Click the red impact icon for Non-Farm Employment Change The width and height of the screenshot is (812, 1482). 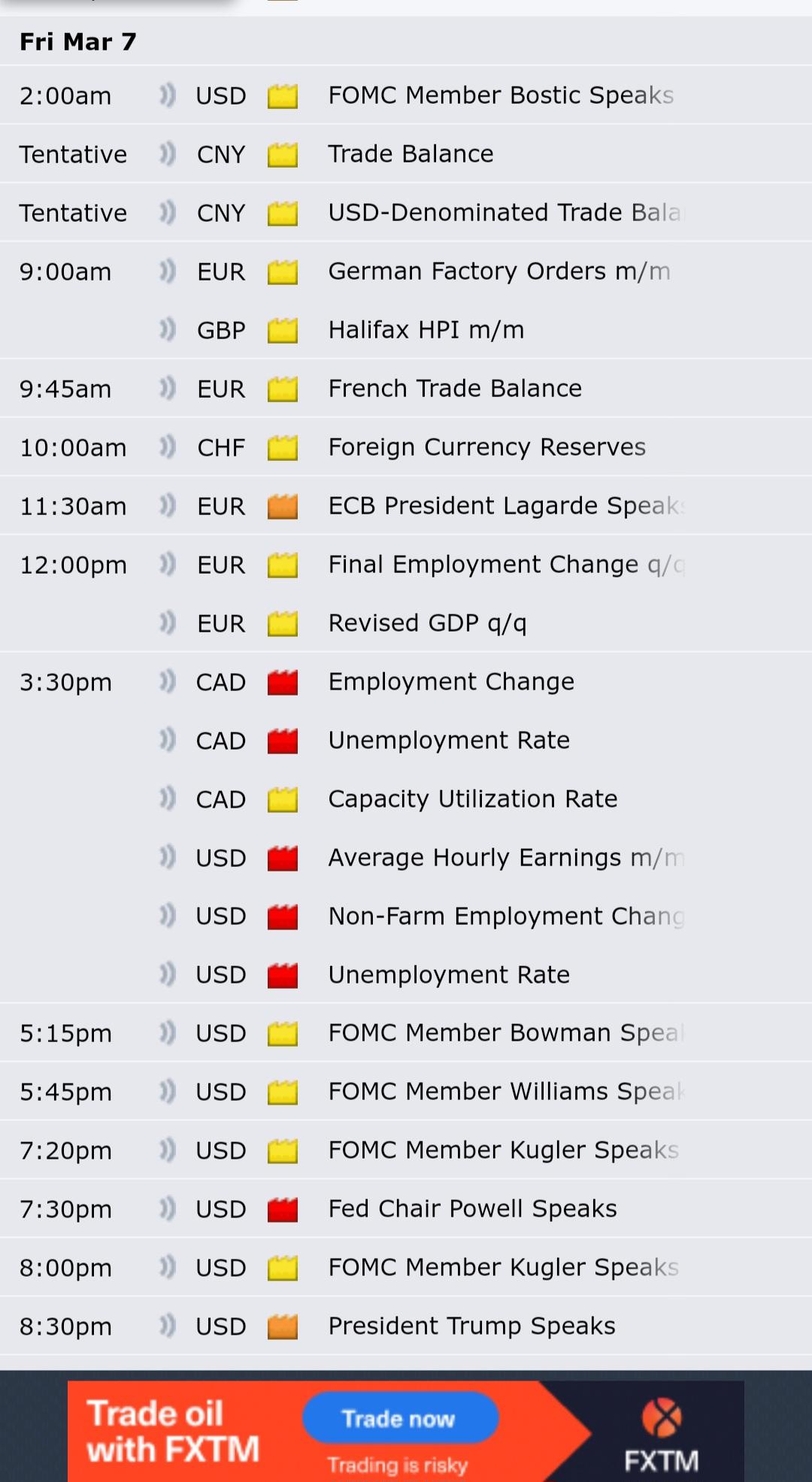283,917
